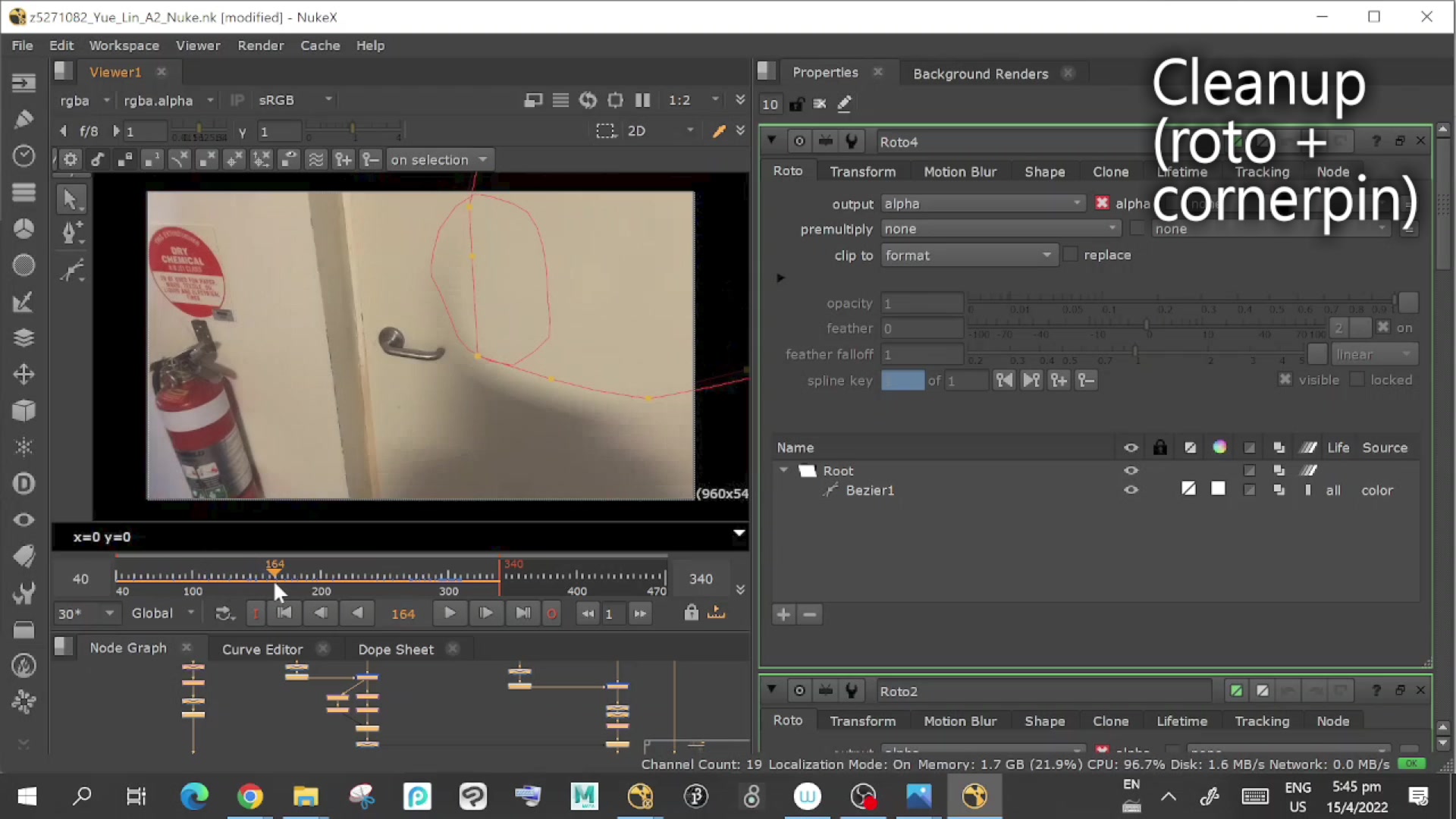Click the Play forward button
Image resolution: width=1456 pixels, height=819 pixels.
449,613
